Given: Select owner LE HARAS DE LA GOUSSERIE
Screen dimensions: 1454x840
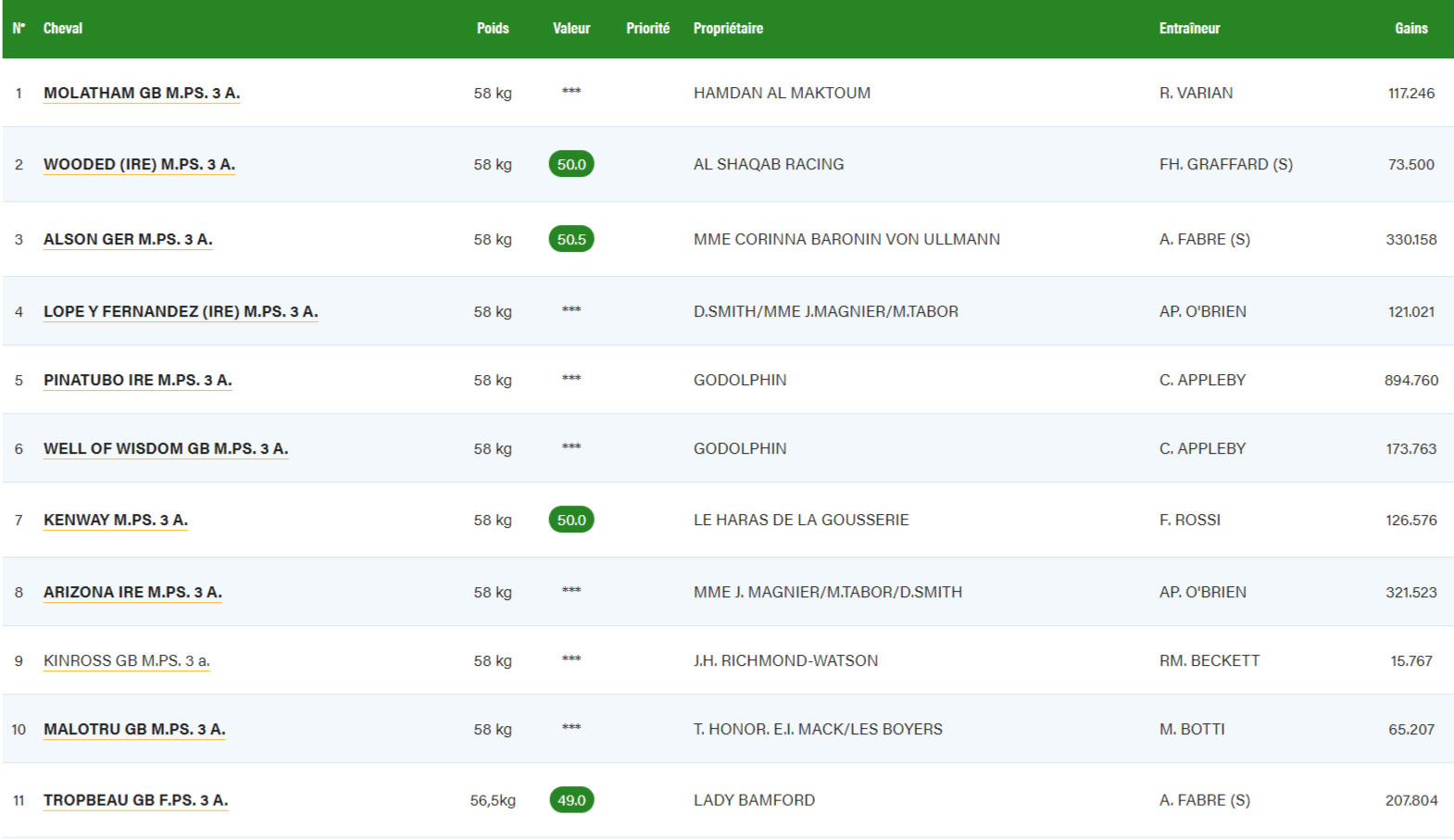Looking at the screenshot, I should click(801, 520).
